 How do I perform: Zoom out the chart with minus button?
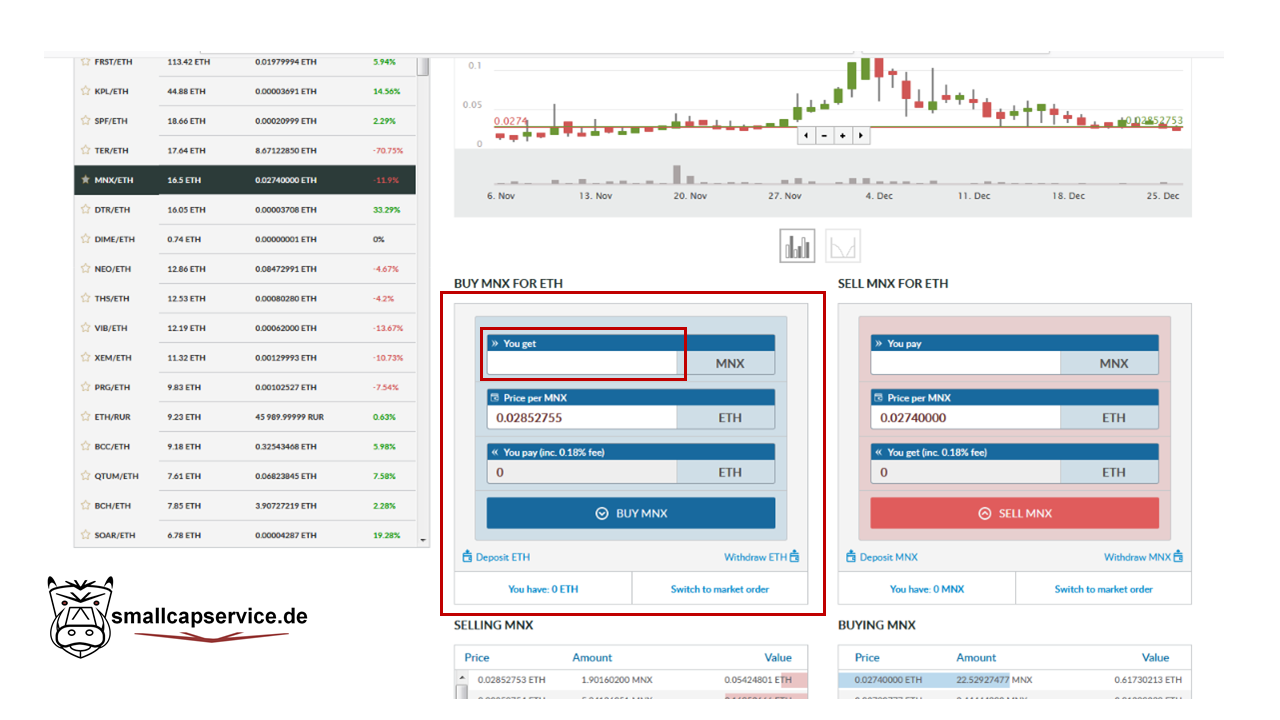(824, 135)
